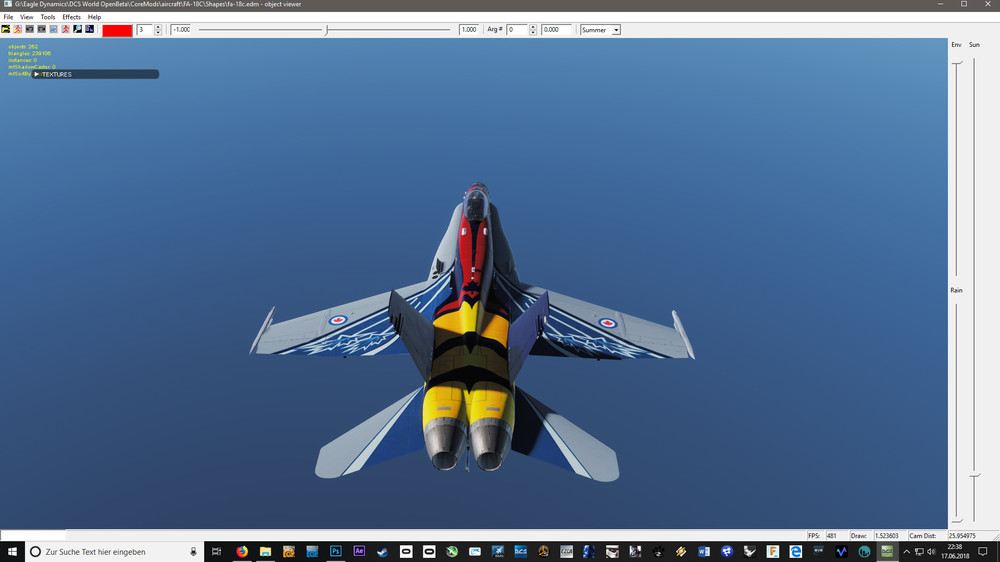The width and height of the screenshot is (1000, 562).
Task: Click the eighth dark blue toolbar icon
Action: coord(90,29)
